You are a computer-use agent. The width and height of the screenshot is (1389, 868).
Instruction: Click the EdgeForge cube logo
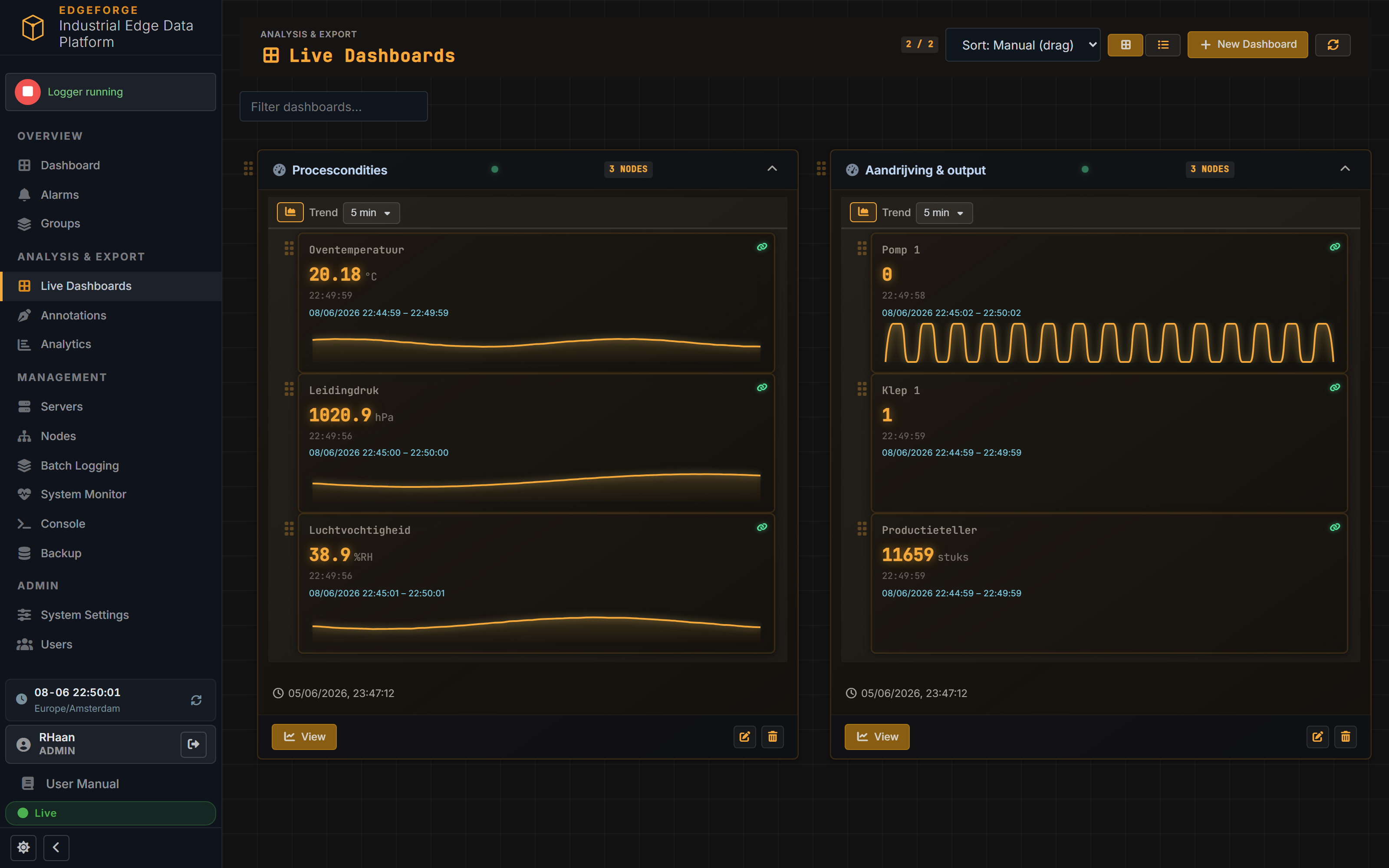(33, 27)
